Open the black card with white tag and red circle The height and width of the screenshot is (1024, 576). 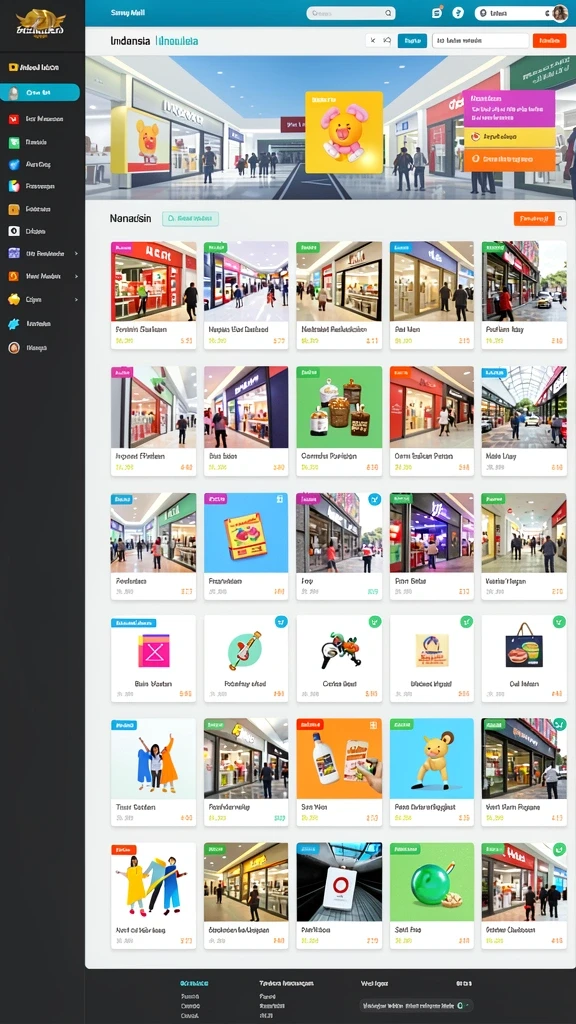point(339,895)
